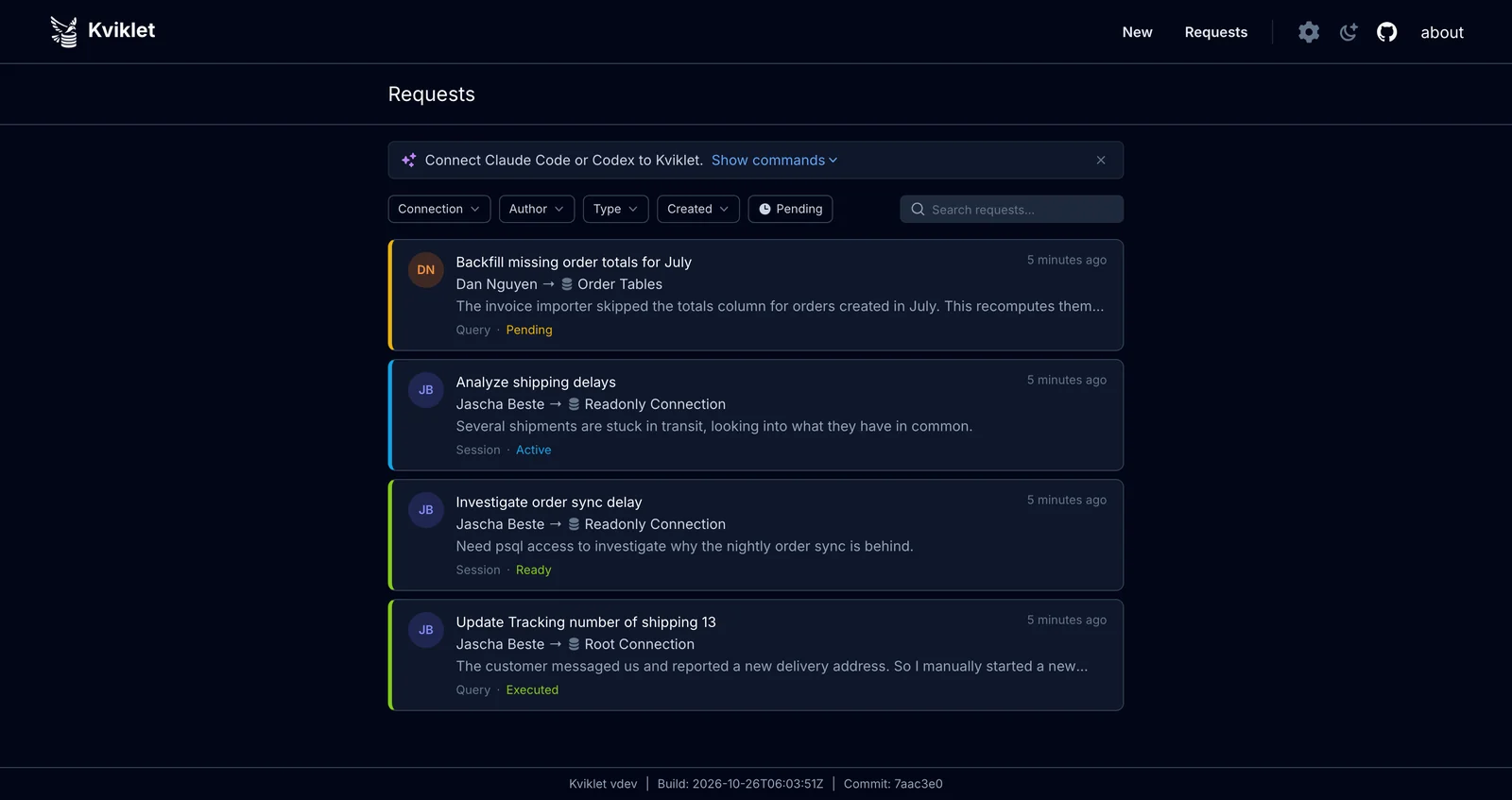Click the database icon beside Order Tables
The image size is (1512, 800).
click(567, 284)
